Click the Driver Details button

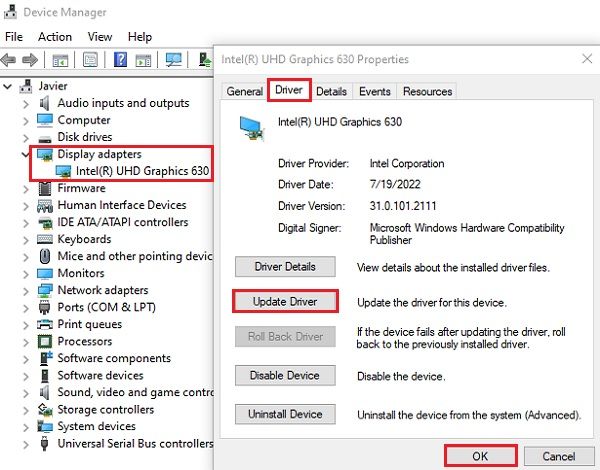pos(285,267)
